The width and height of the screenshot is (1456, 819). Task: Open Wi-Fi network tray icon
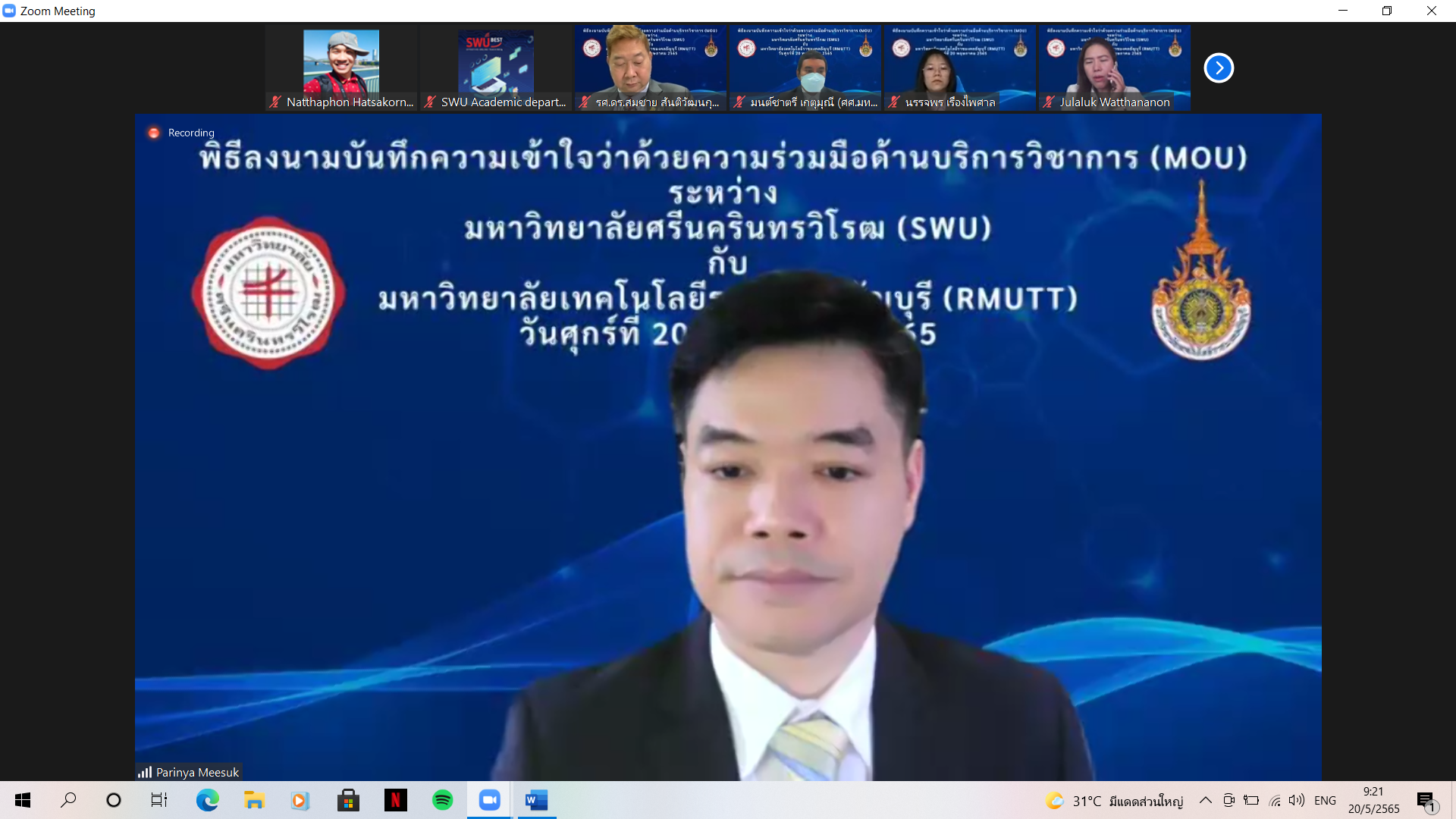point(1275,800)
